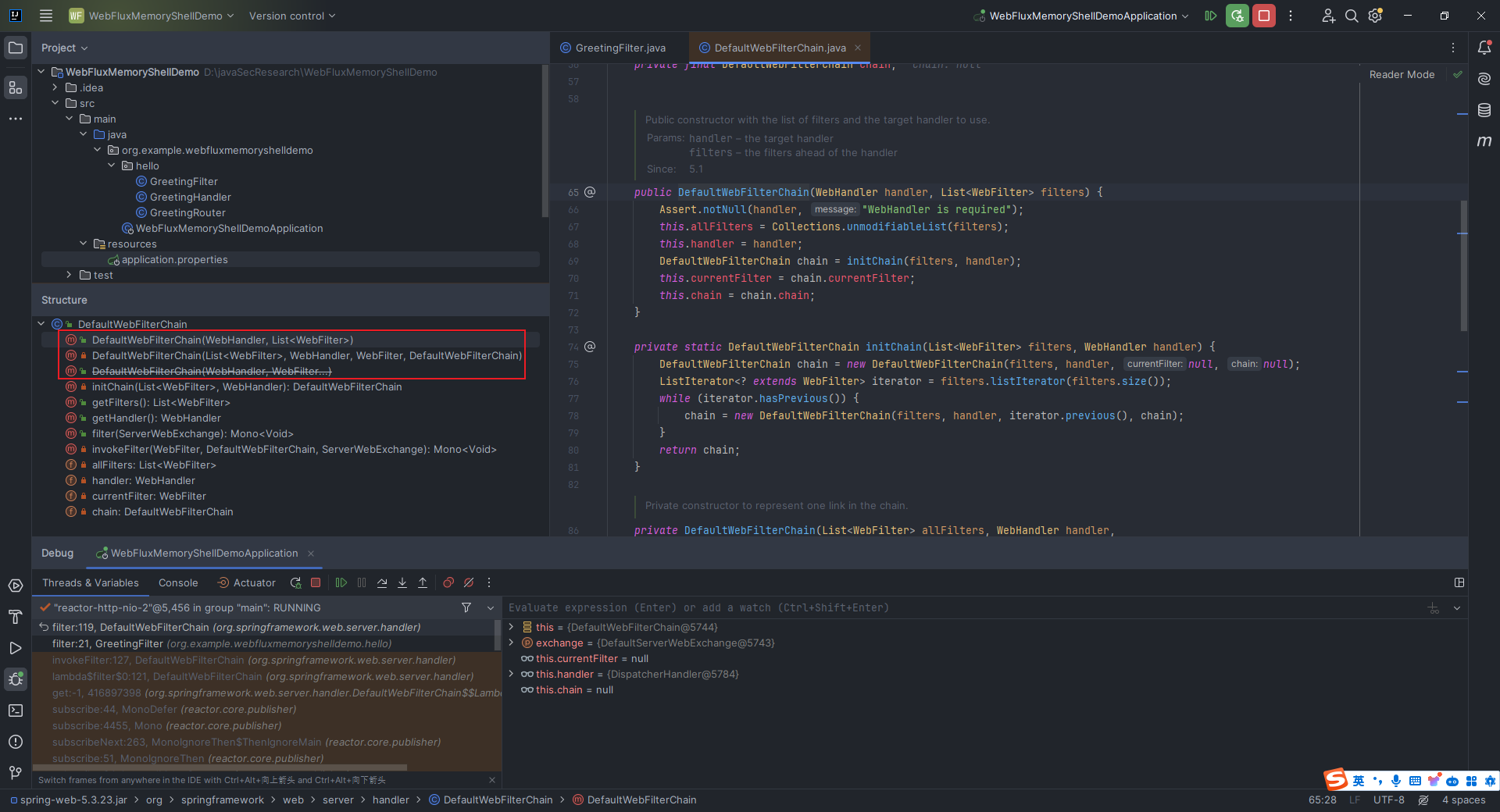Toggle Sogou input language indicator
The image size is (1500, 812).
coord(1359,781)
